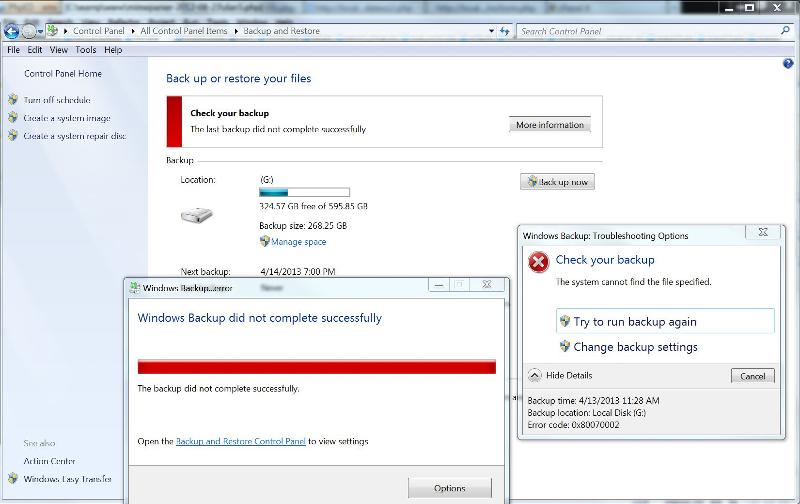Open Manage space link
Viewport: 800px width, 504px height.
point(298,242)
